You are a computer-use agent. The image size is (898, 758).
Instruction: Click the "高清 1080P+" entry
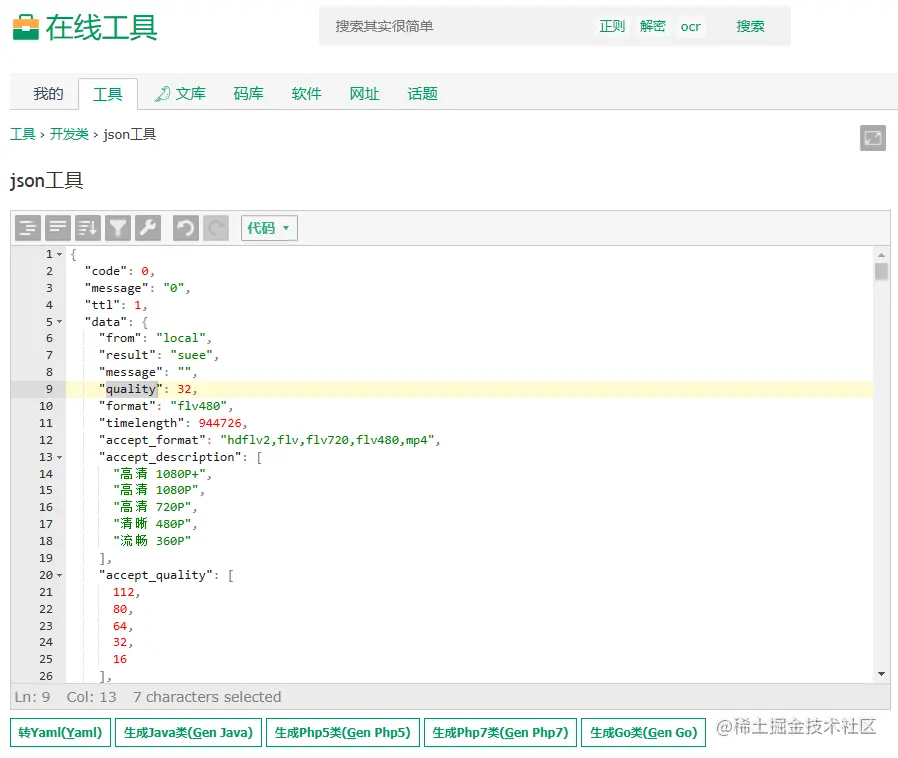(x=160, y=474)
